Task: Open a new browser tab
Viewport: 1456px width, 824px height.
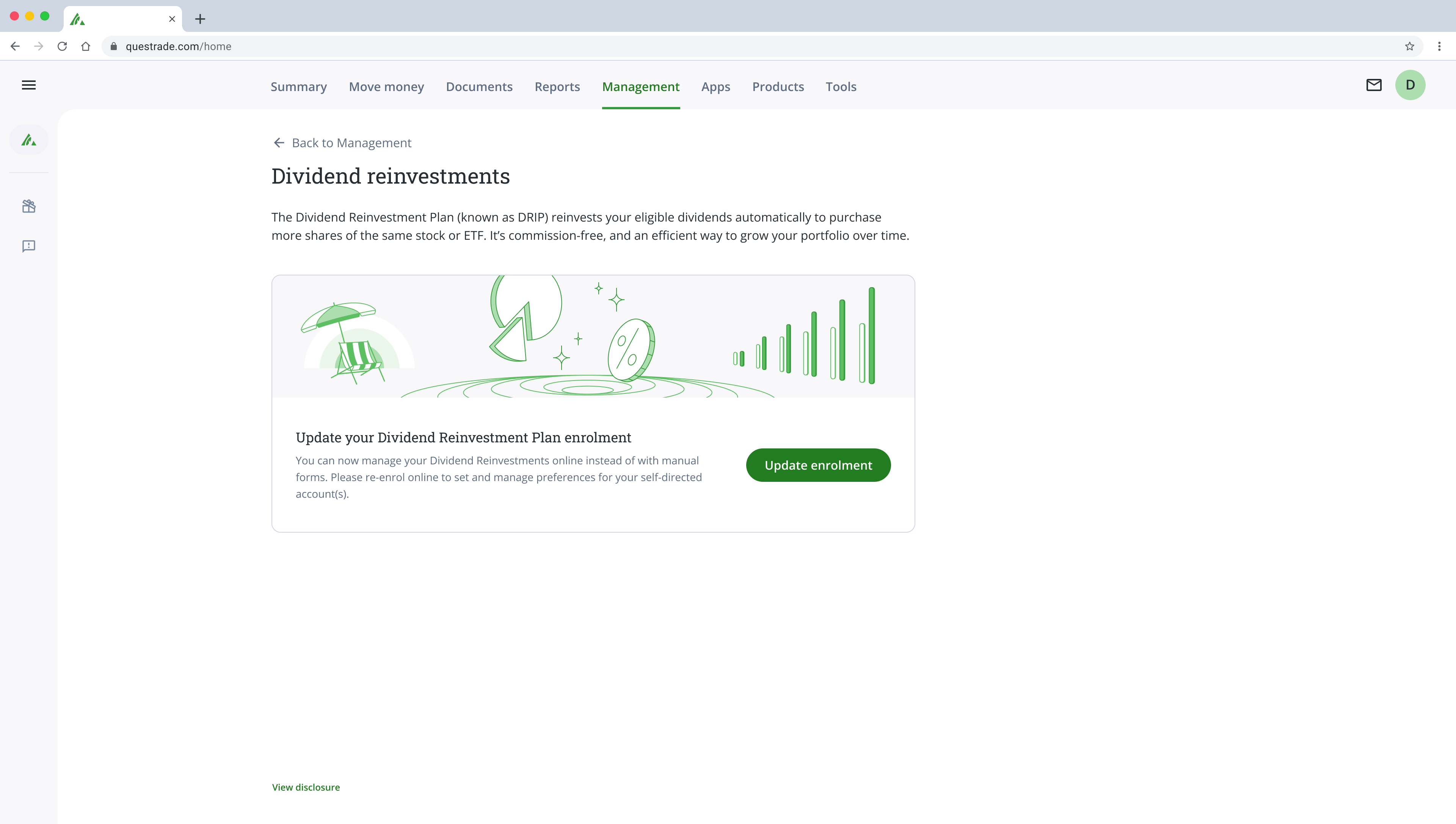Action: 200,19
